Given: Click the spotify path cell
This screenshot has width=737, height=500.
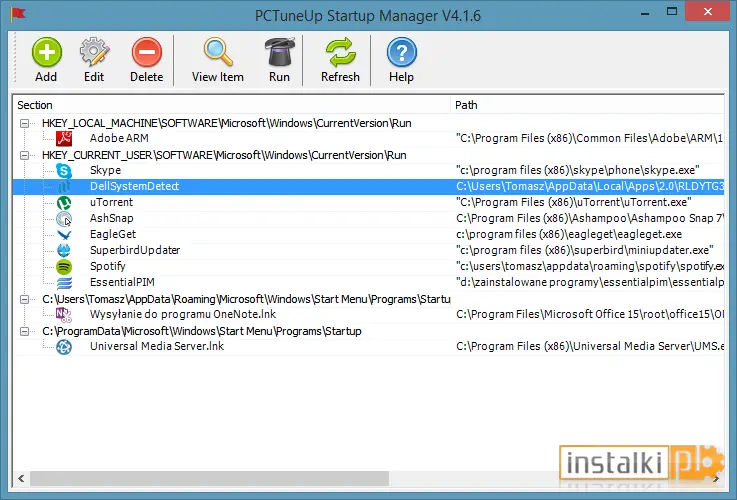Looking at the screenshot, I should [x=589, y=266].
